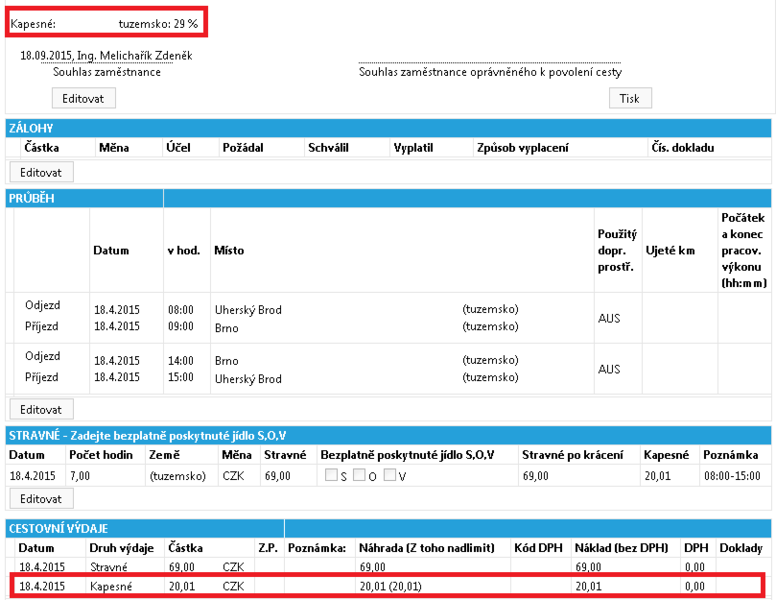
Task: Check the S free meal checkbox
Action: [x=331, y=475]
